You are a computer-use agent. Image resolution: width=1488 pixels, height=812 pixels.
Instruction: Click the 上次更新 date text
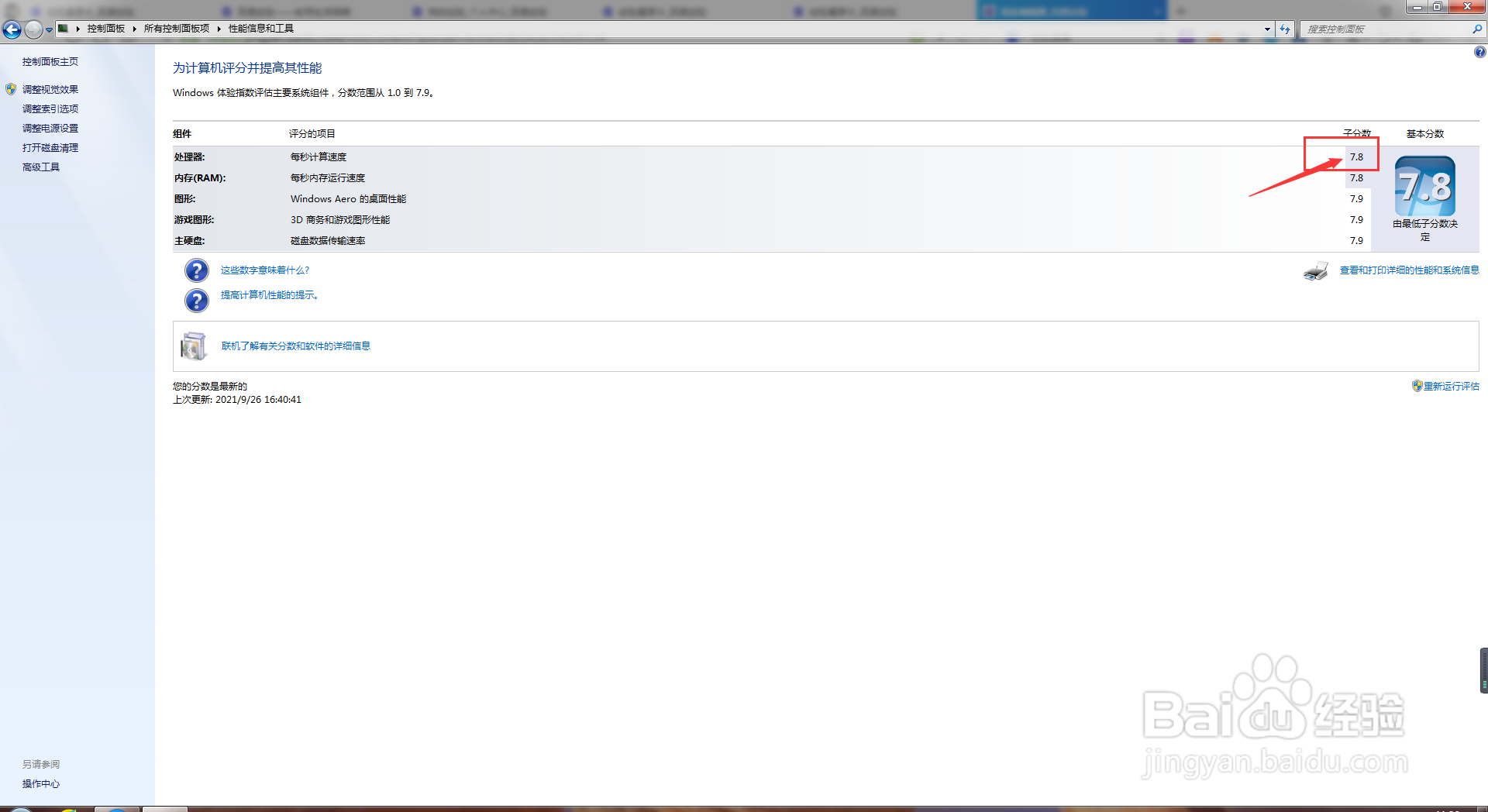click(237, 400)
